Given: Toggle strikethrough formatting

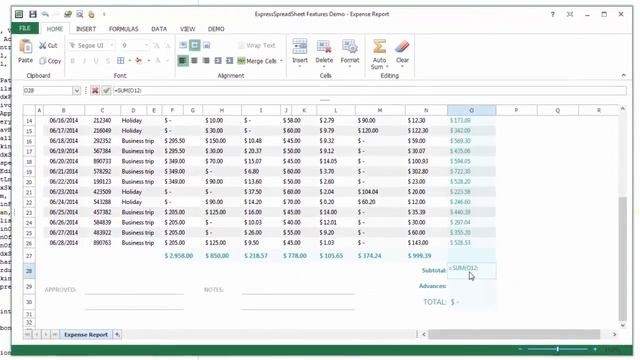Looking at the screenshot, I should pos(108,61).
